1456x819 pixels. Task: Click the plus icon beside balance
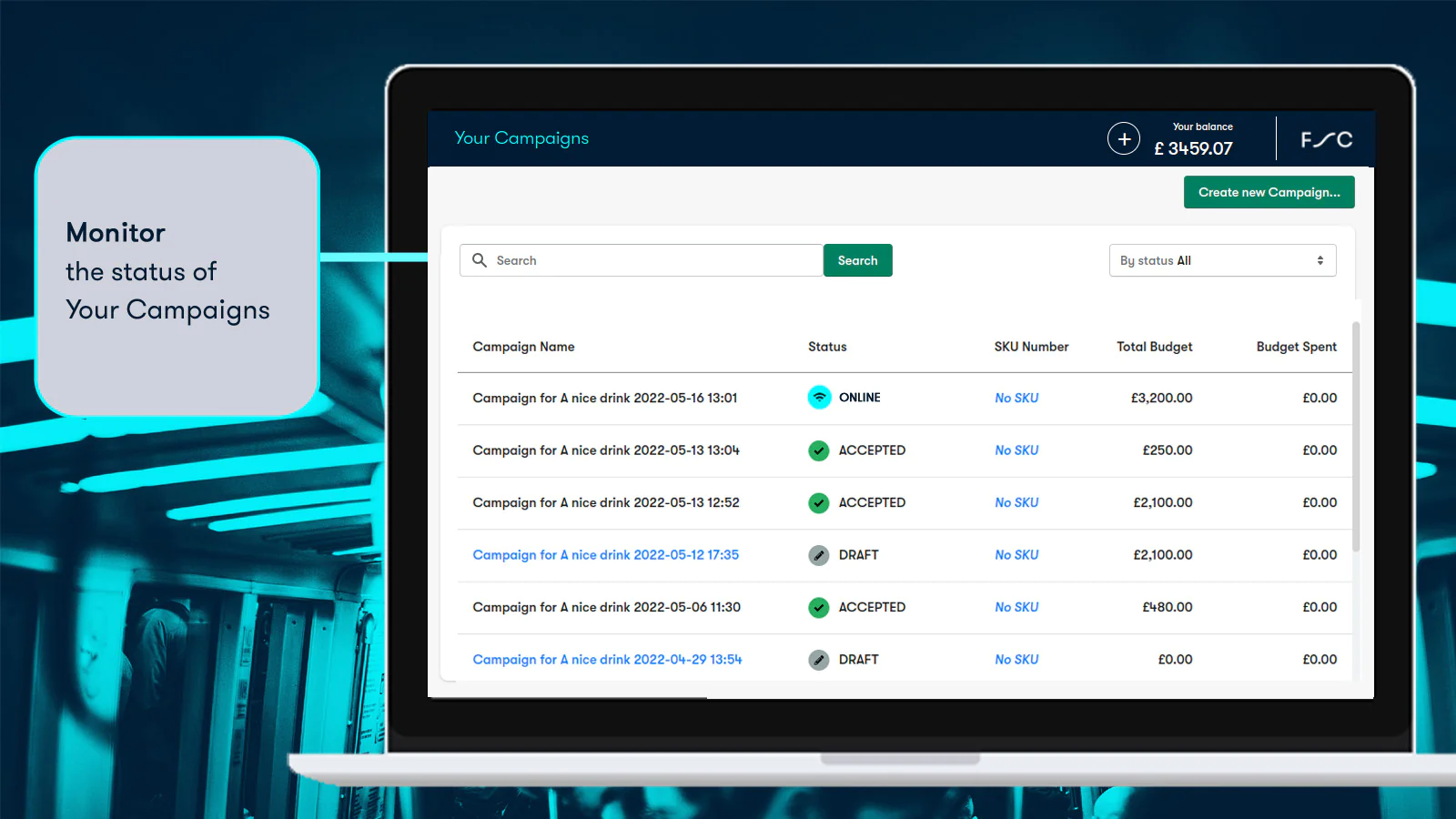click(x=1123, y=138)
